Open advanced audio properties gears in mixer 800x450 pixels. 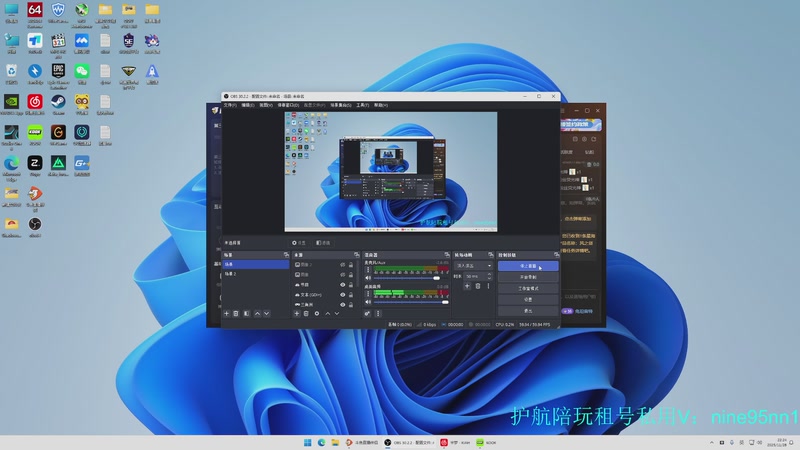tap(367, 313)
